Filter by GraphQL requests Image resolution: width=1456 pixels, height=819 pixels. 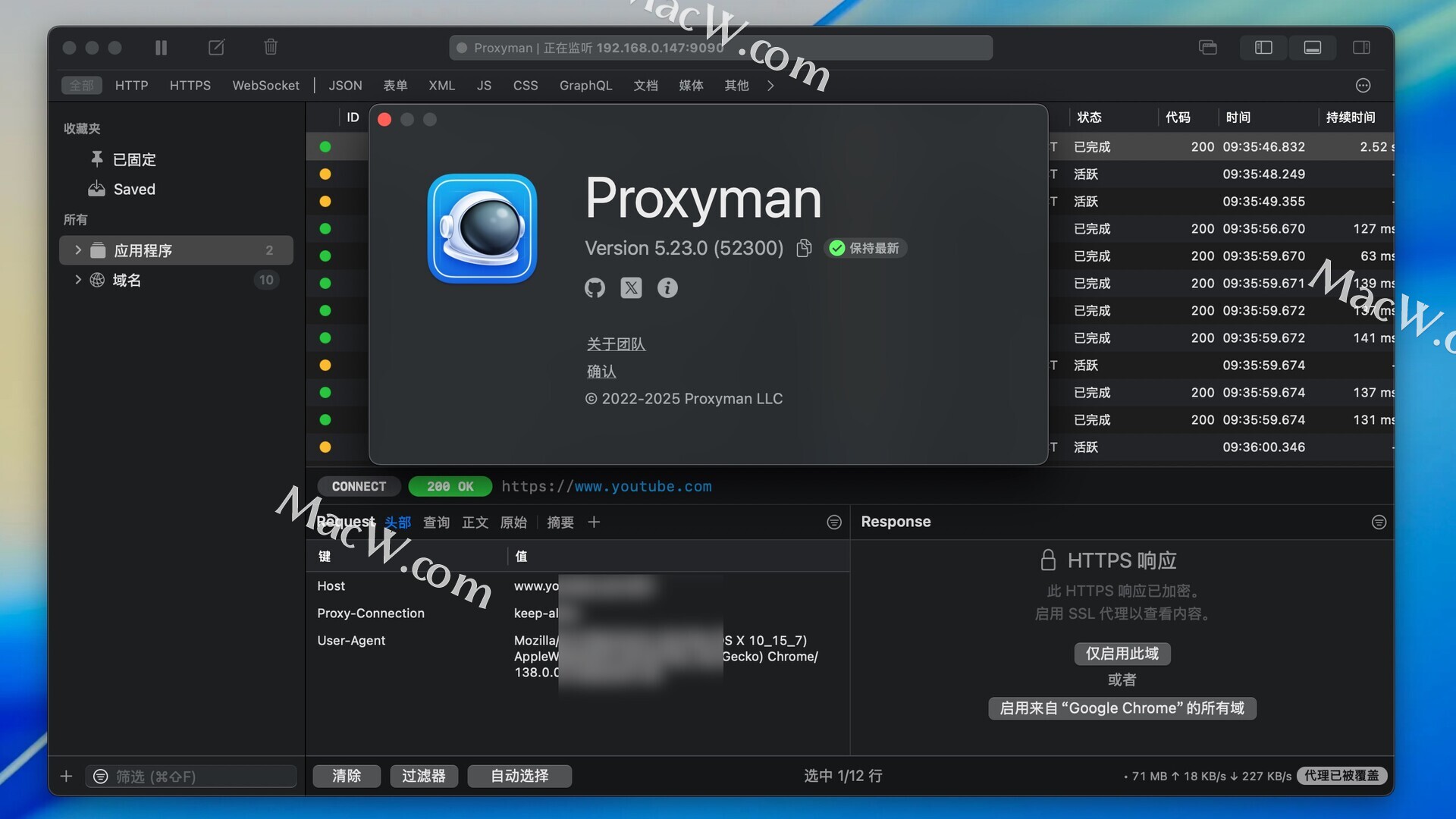click(x=585, y=86)
